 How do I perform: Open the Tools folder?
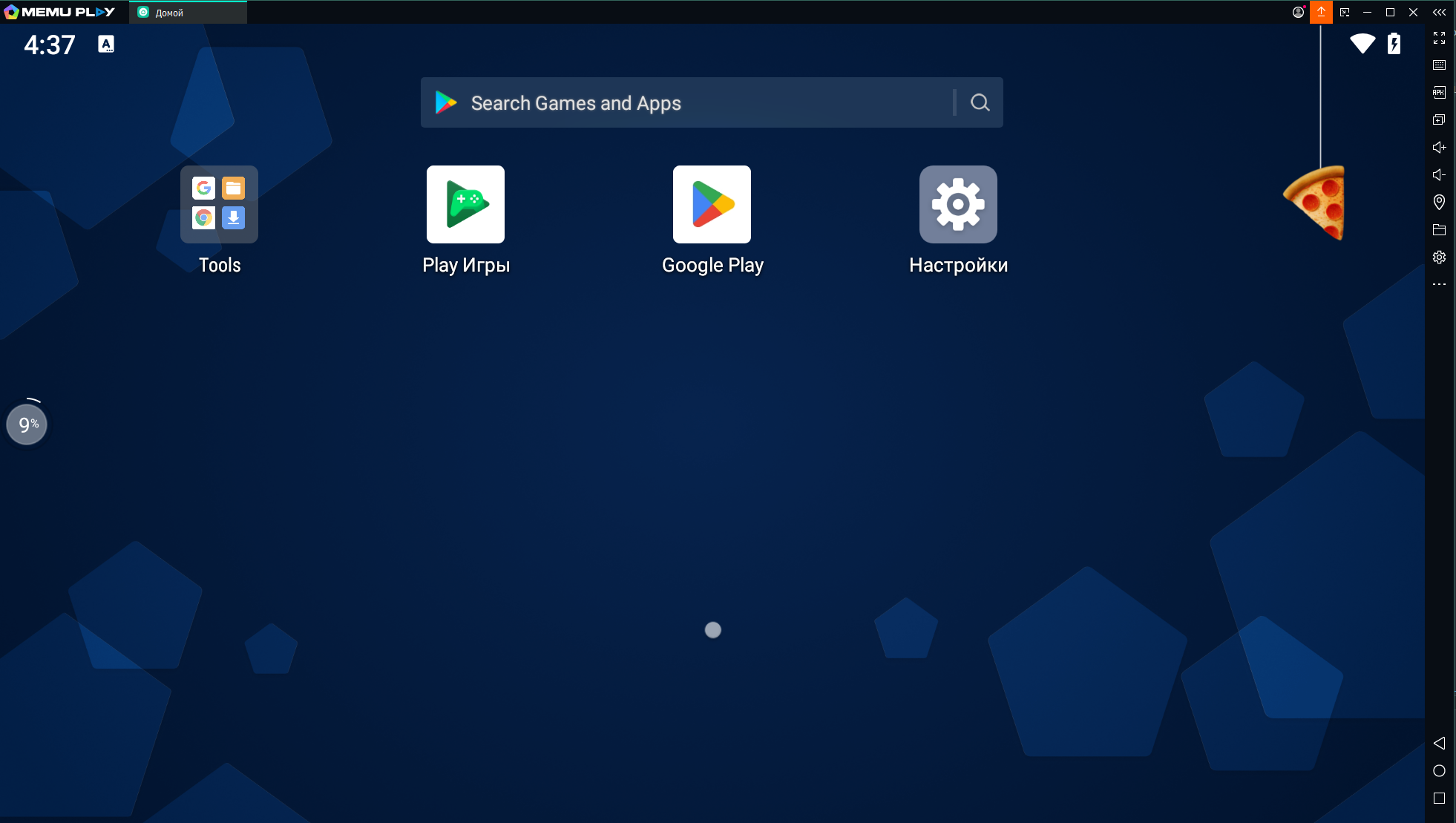[x=219, y=205]
